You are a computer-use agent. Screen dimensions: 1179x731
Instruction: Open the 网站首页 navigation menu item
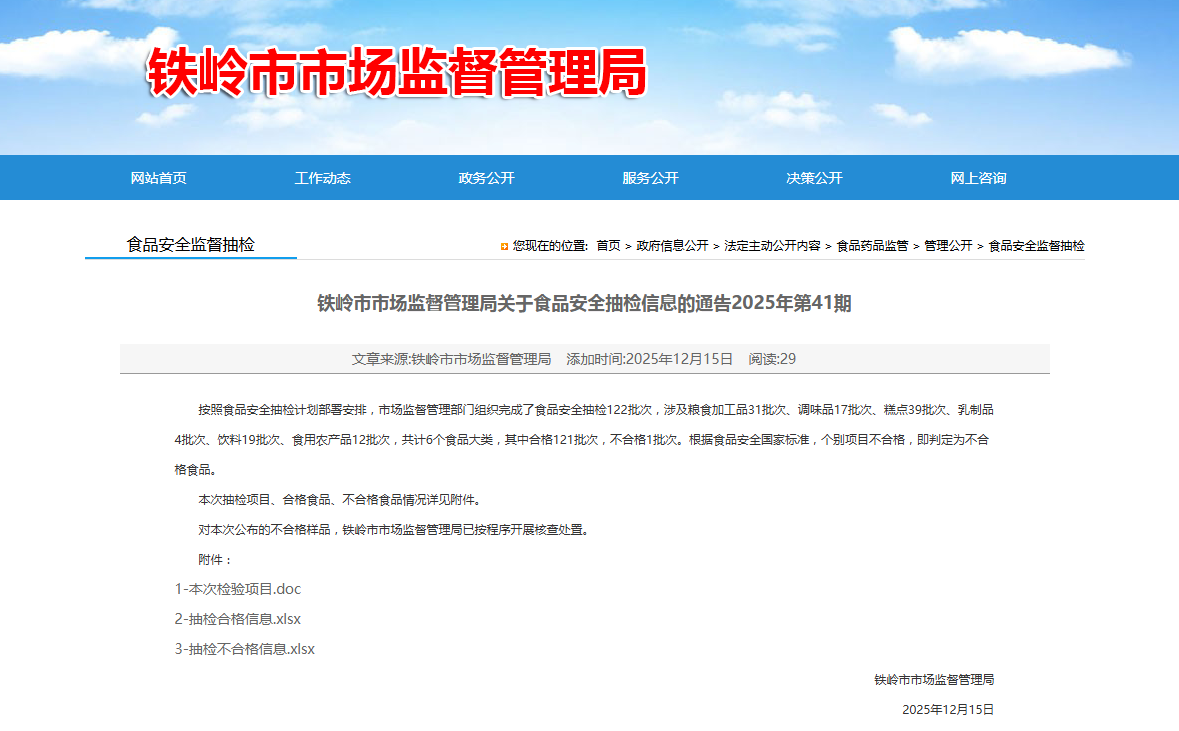(158, 178)
